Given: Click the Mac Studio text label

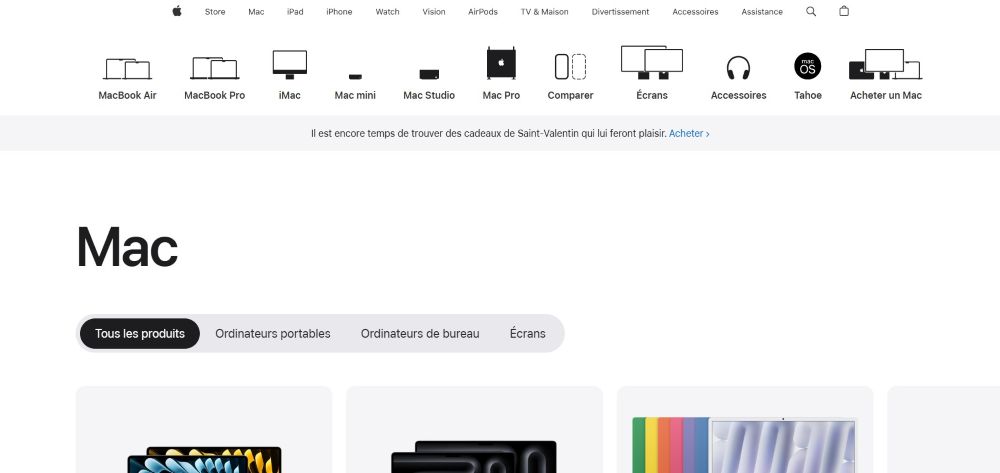Looking at the screenshot, I should point(429,95).
